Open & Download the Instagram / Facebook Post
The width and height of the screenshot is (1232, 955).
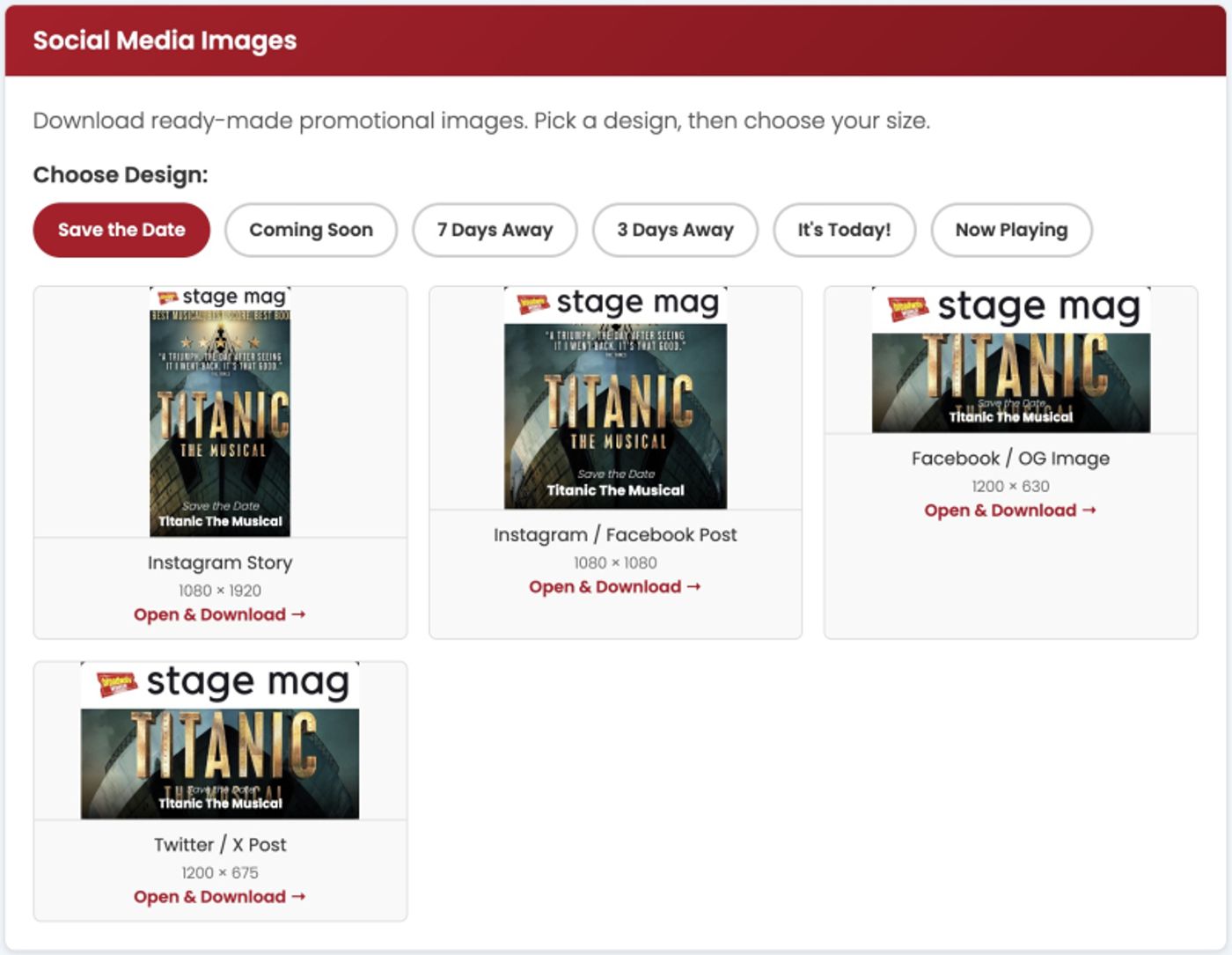click(615, 586)
